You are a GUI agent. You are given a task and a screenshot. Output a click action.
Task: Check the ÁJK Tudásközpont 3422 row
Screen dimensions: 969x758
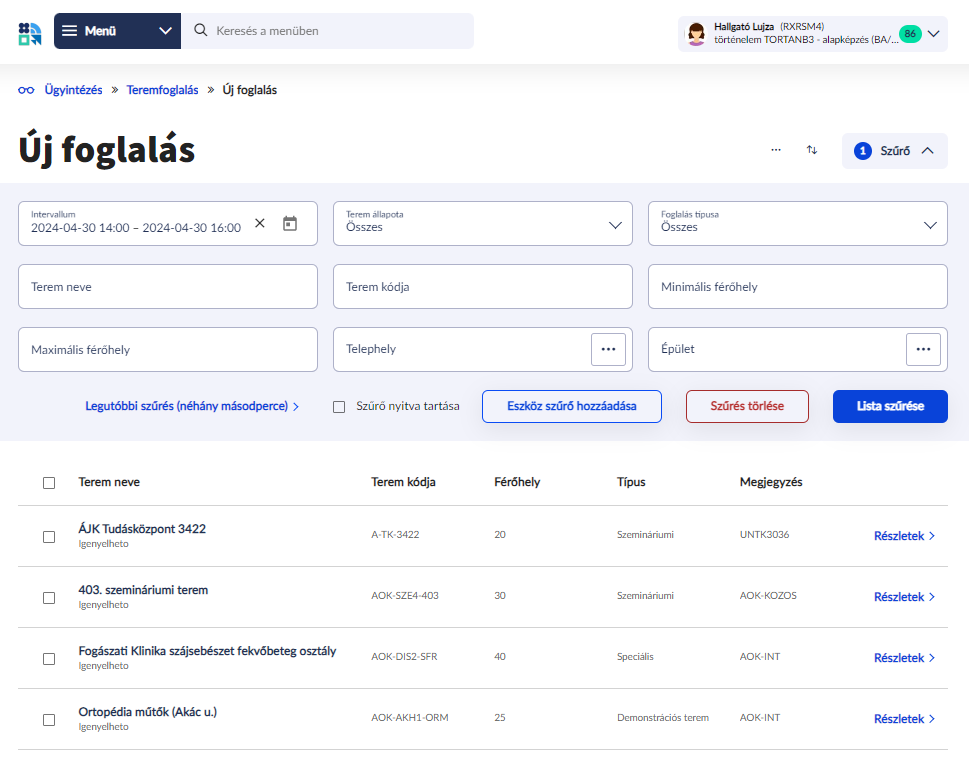pos(49,537)
